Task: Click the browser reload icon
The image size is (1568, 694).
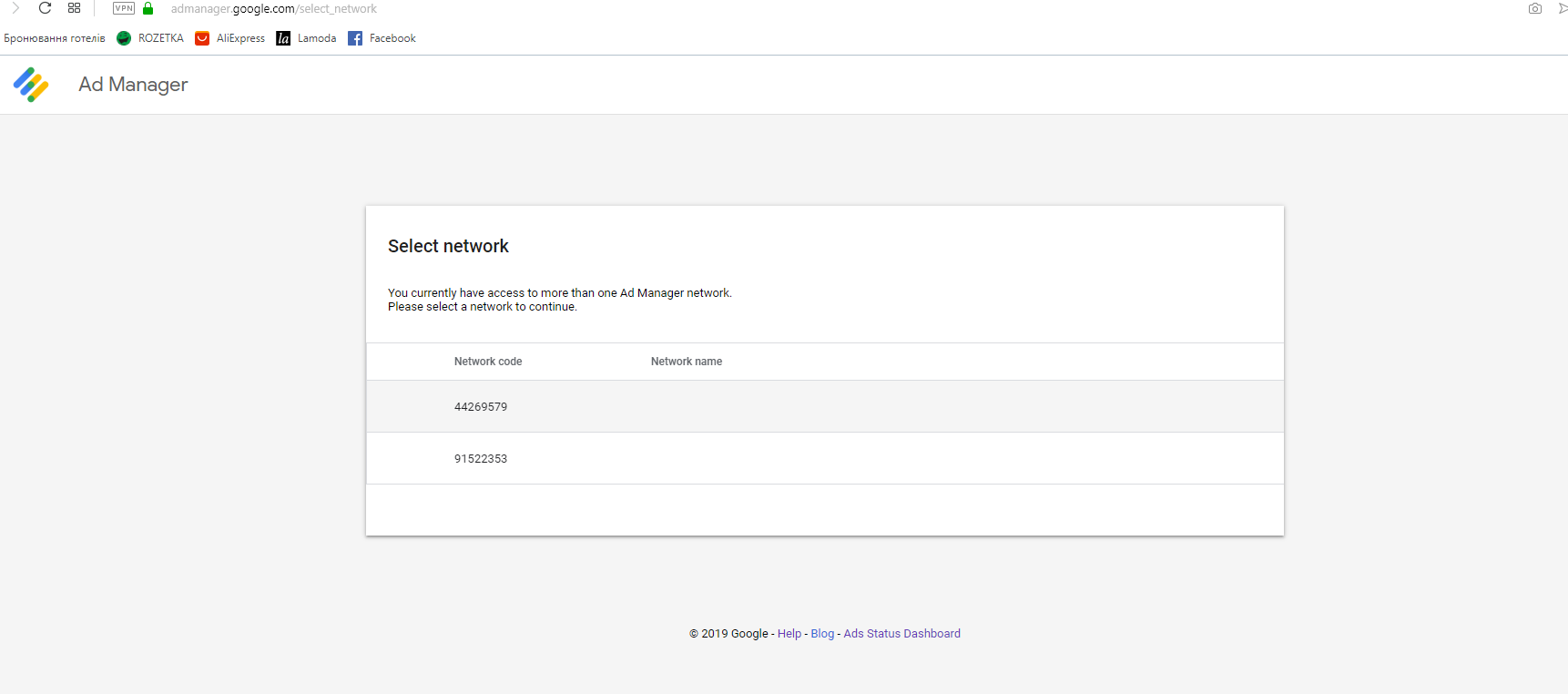Action: tap(45, 8)
